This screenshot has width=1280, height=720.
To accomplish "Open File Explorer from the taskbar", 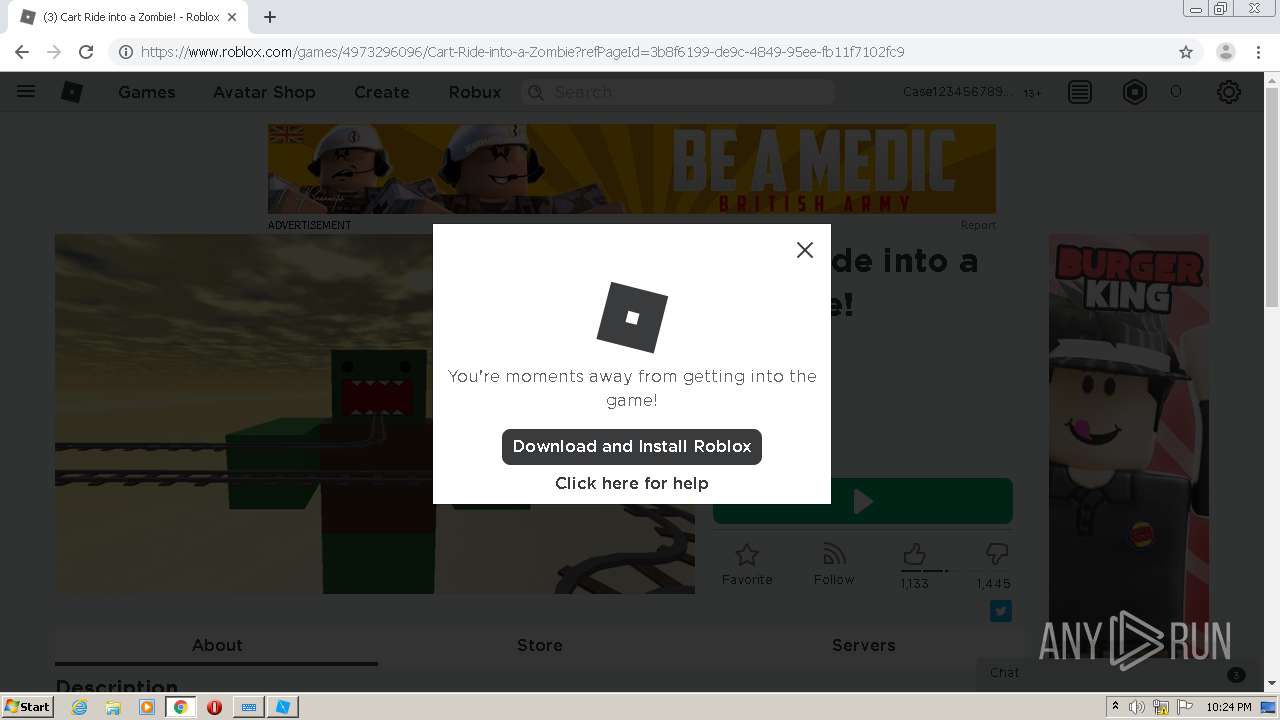I will pos(113,707).
